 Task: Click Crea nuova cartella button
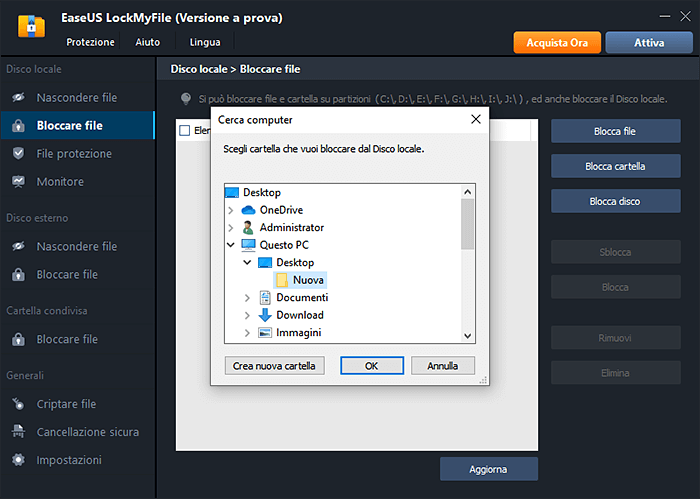click(x=275, y=366)
